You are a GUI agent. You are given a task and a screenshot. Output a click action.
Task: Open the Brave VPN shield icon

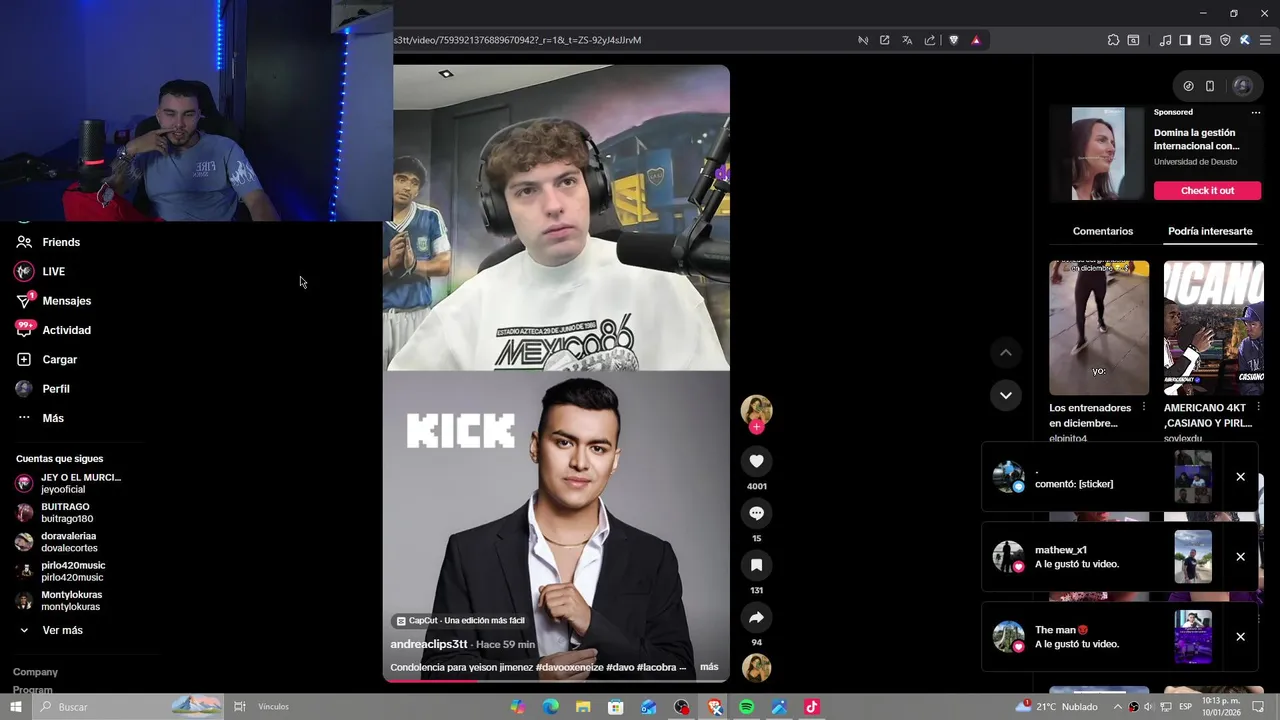coord(1225,40)
